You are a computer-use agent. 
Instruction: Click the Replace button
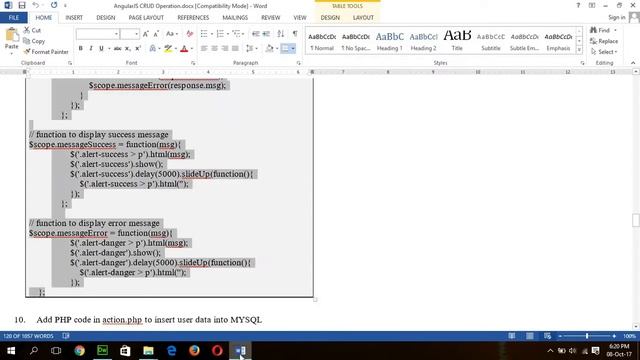click(x=604, y=41)
